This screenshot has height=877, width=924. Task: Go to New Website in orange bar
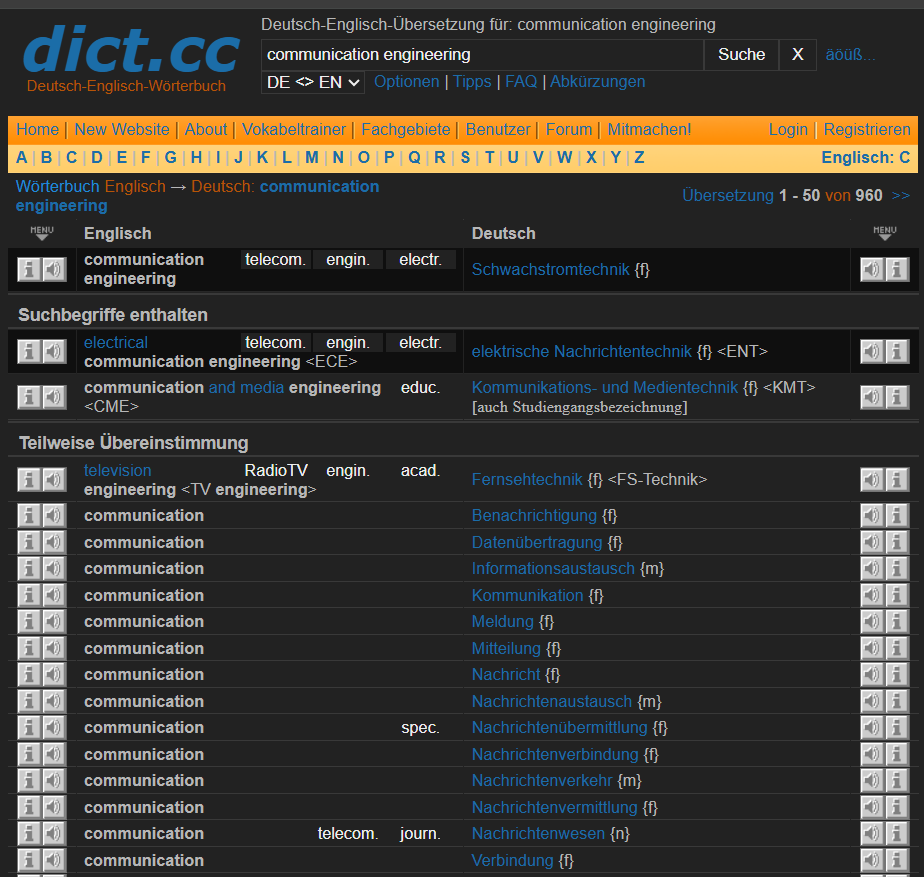[122, 129]
